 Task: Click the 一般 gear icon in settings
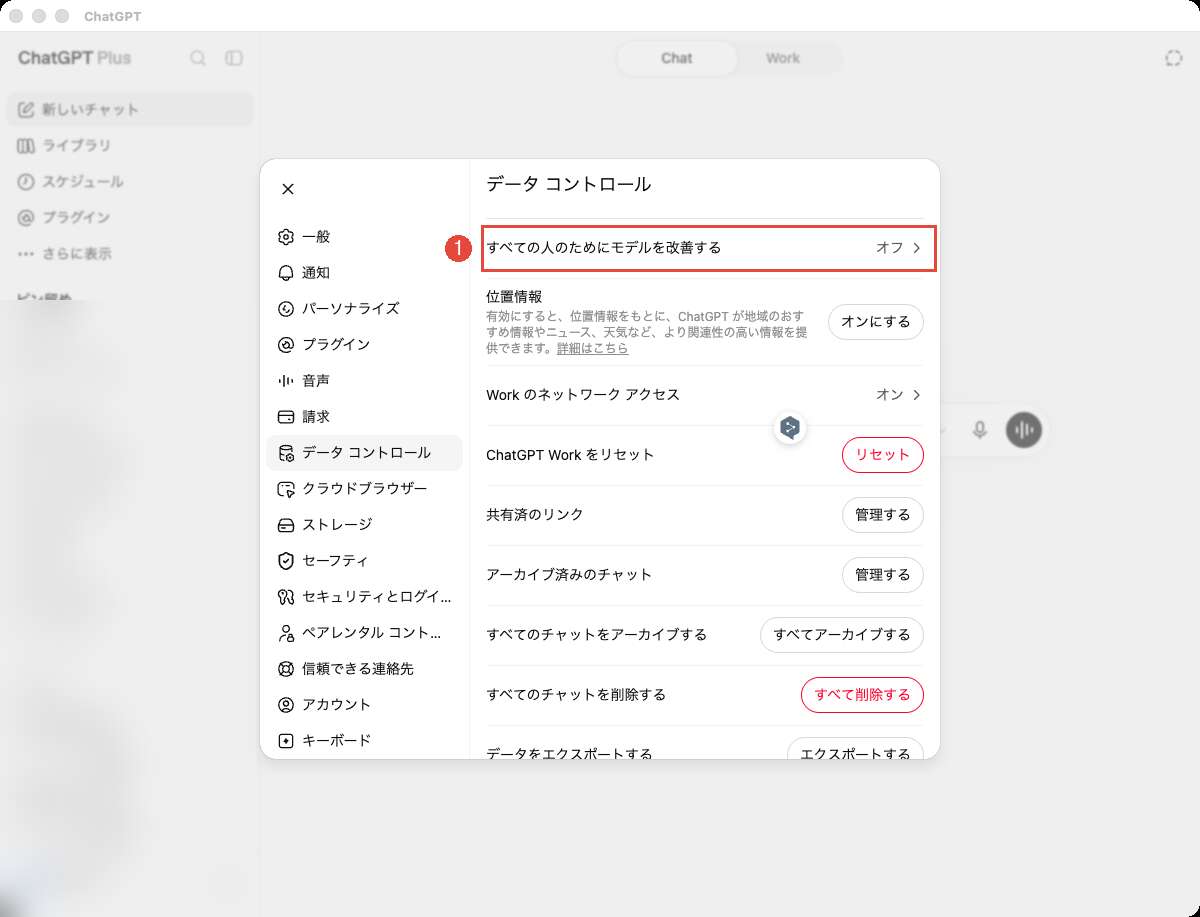click(x=286, y=237)
